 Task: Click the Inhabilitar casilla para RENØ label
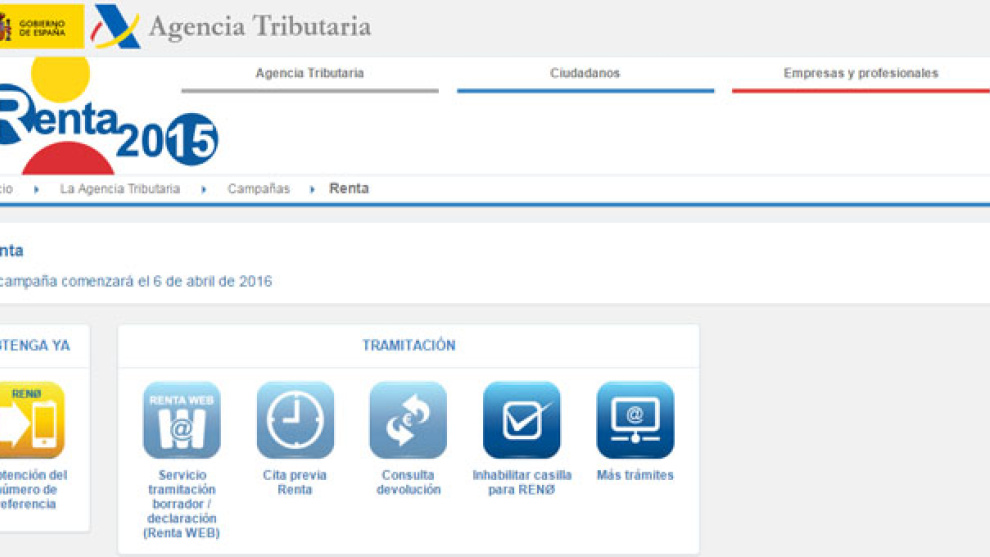(x=521, y=482)
